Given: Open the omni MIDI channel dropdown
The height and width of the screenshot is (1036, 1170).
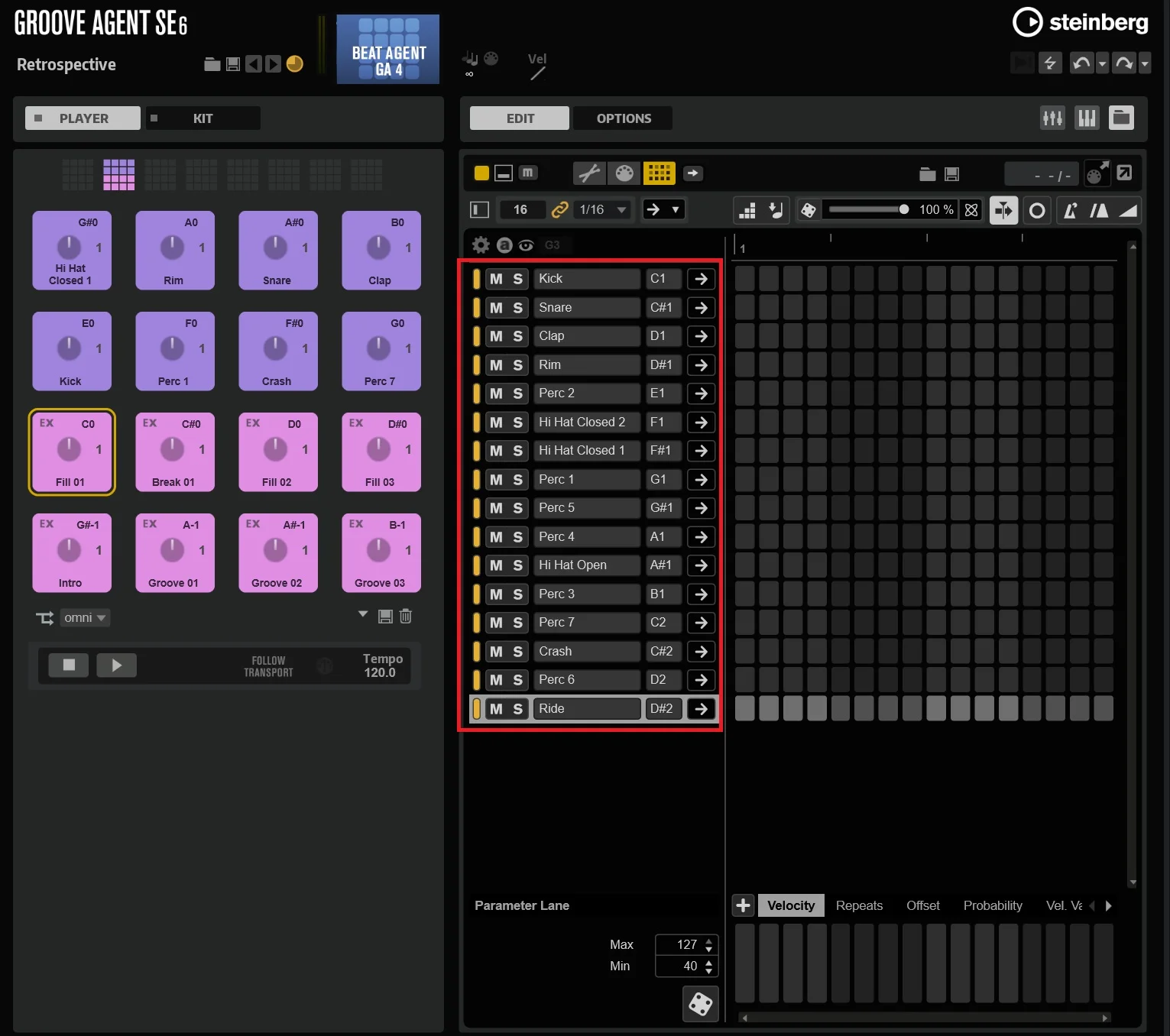Looking at the screenshot, I should [x=84, y=617].
